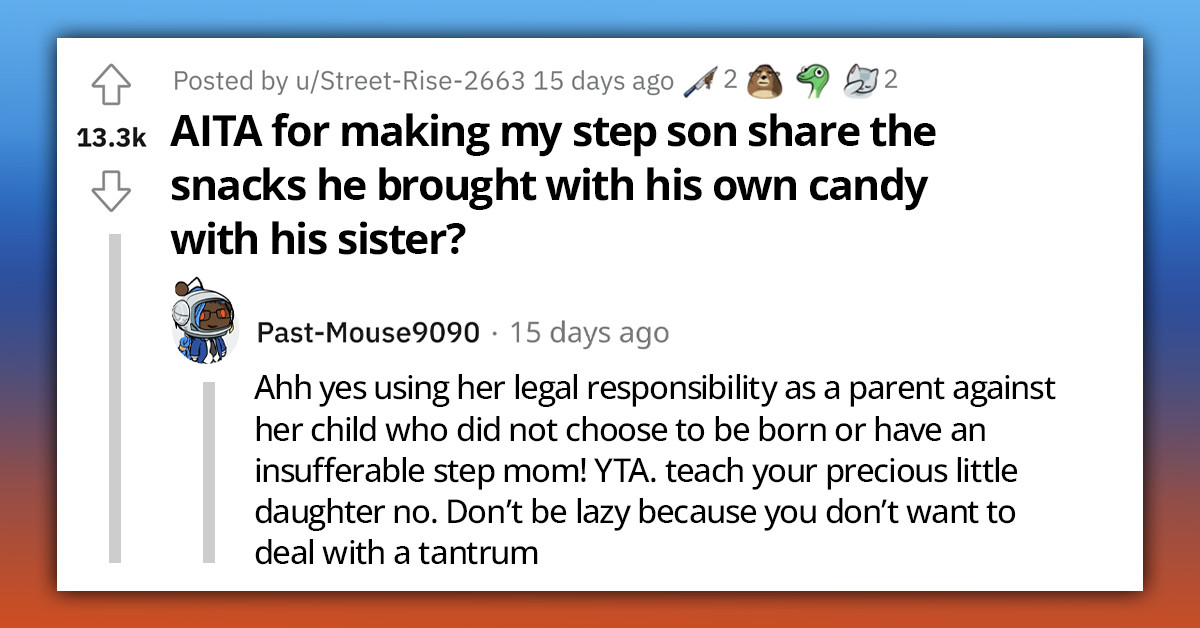Click the gray cat award icon

point(862,80)
